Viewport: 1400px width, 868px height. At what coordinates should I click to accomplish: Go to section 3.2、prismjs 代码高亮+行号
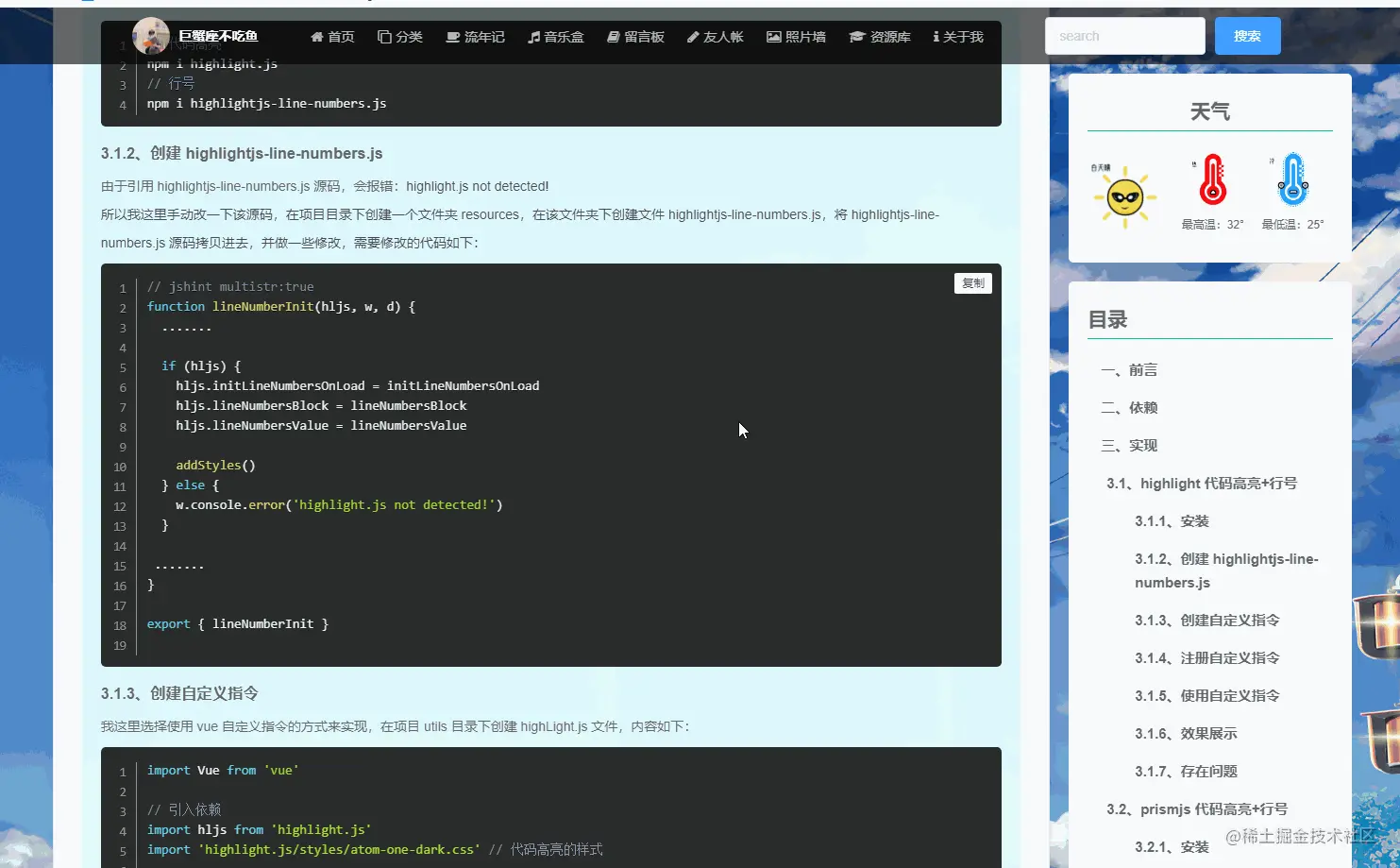(1197, 809)
